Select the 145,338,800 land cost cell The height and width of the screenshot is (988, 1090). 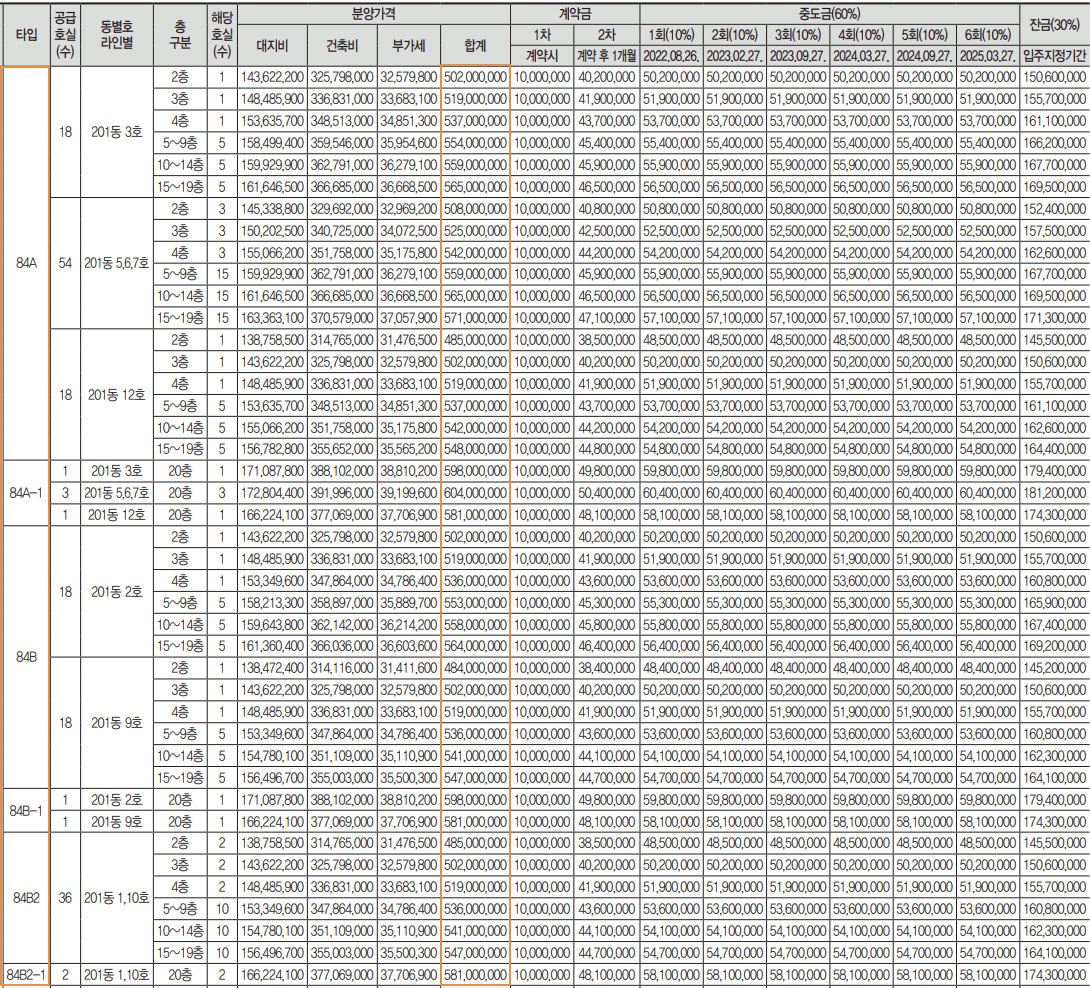(x=272, y=209)
